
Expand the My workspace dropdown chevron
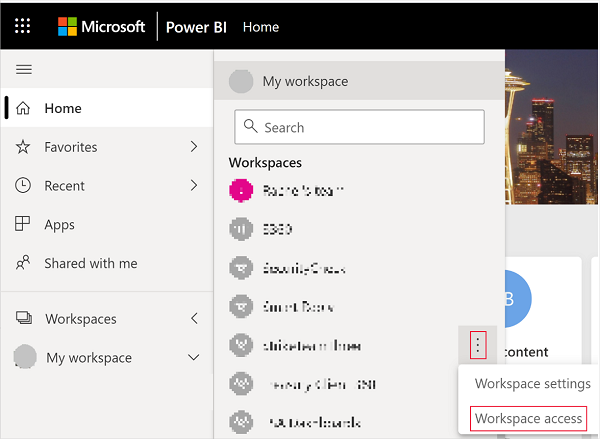[194, 357]
